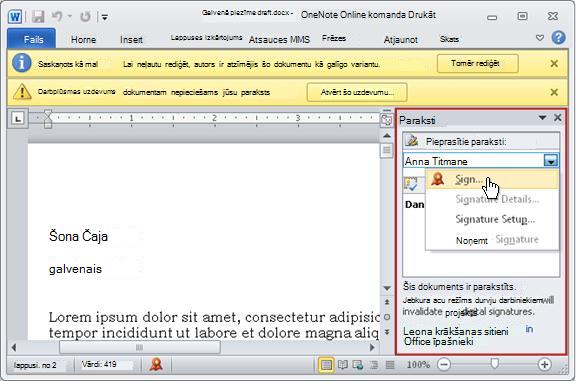Click the Office īpašnieki link text
Image resolution: width=576 pixels, height=381 pixels.
438,342
